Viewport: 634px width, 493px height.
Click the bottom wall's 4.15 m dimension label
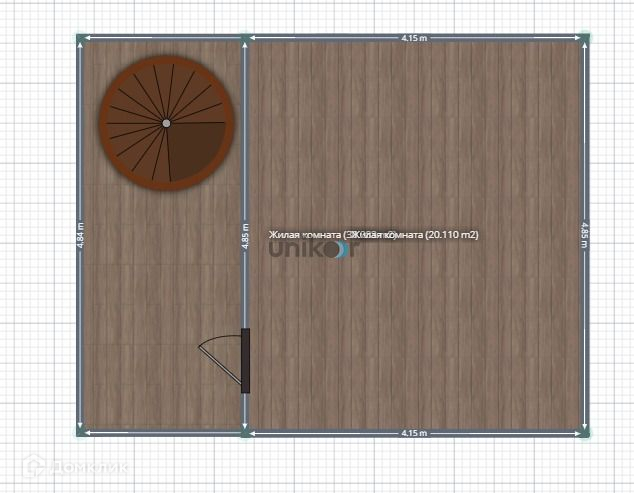414,433
